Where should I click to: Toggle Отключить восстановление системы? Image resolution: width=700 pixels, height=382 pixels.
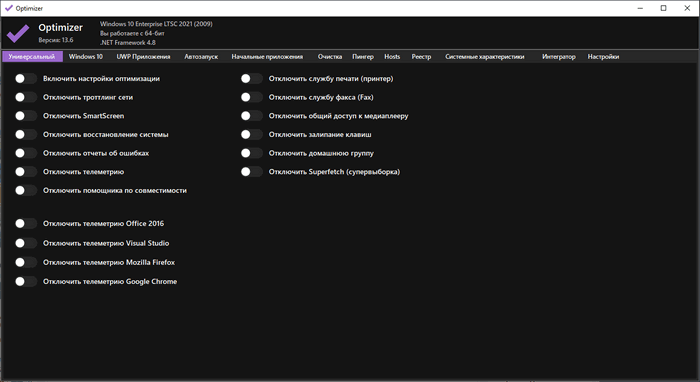click(25, 134)
